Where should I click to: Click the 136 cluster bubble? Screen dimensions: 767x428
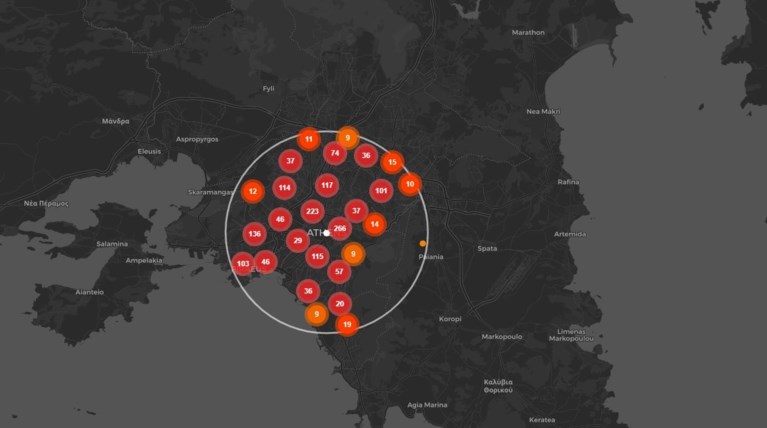tap(254, 234)
